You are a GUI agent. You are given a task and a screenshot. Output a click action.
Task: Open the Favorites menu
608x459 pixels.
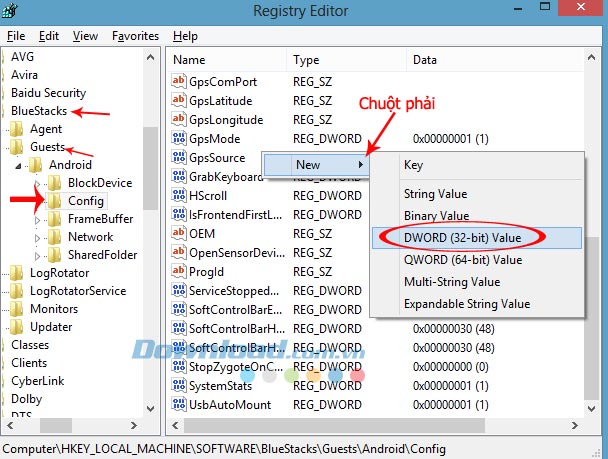[x=135, y=36]
